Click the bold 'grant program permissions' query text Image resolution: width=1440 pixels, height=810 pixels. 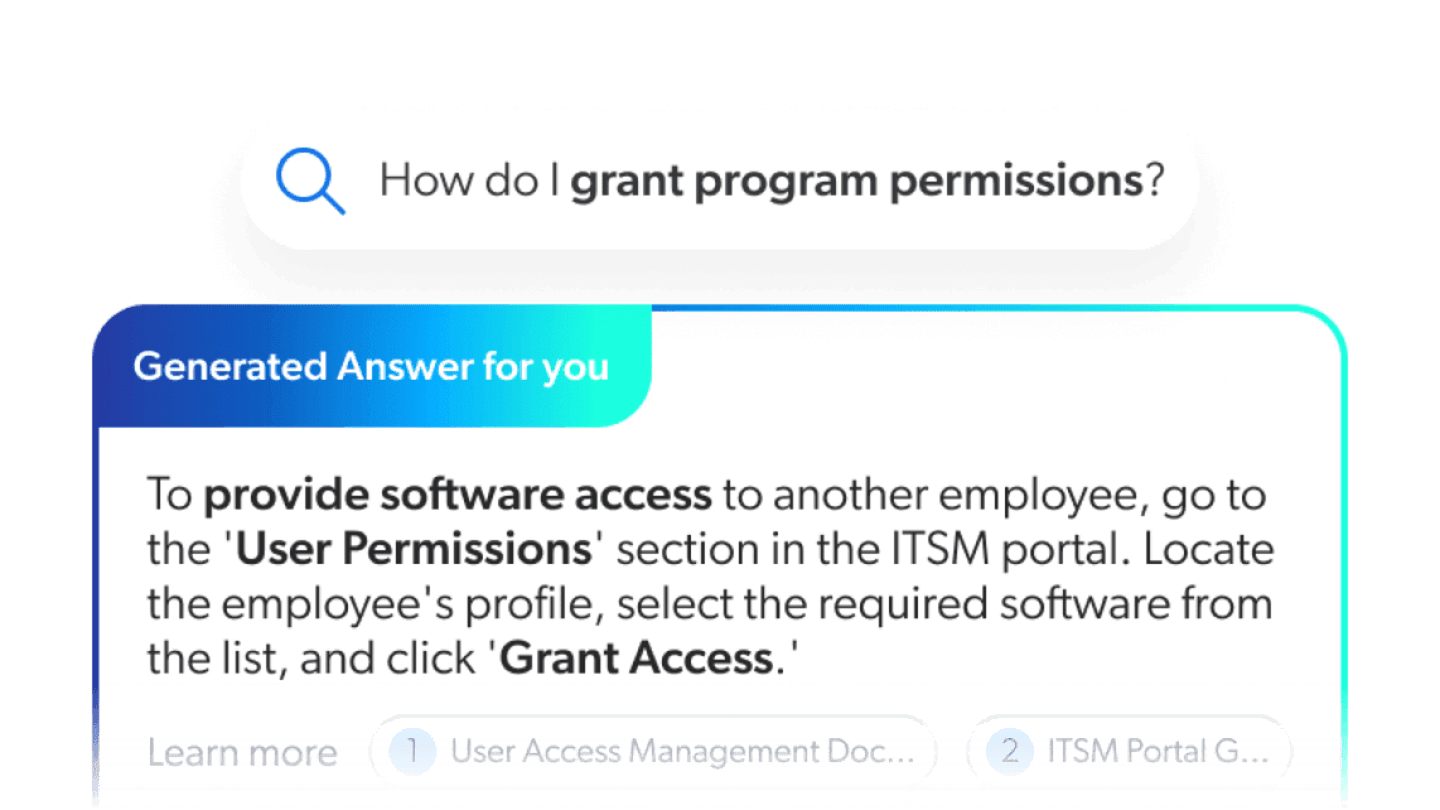tap(856, 182)
